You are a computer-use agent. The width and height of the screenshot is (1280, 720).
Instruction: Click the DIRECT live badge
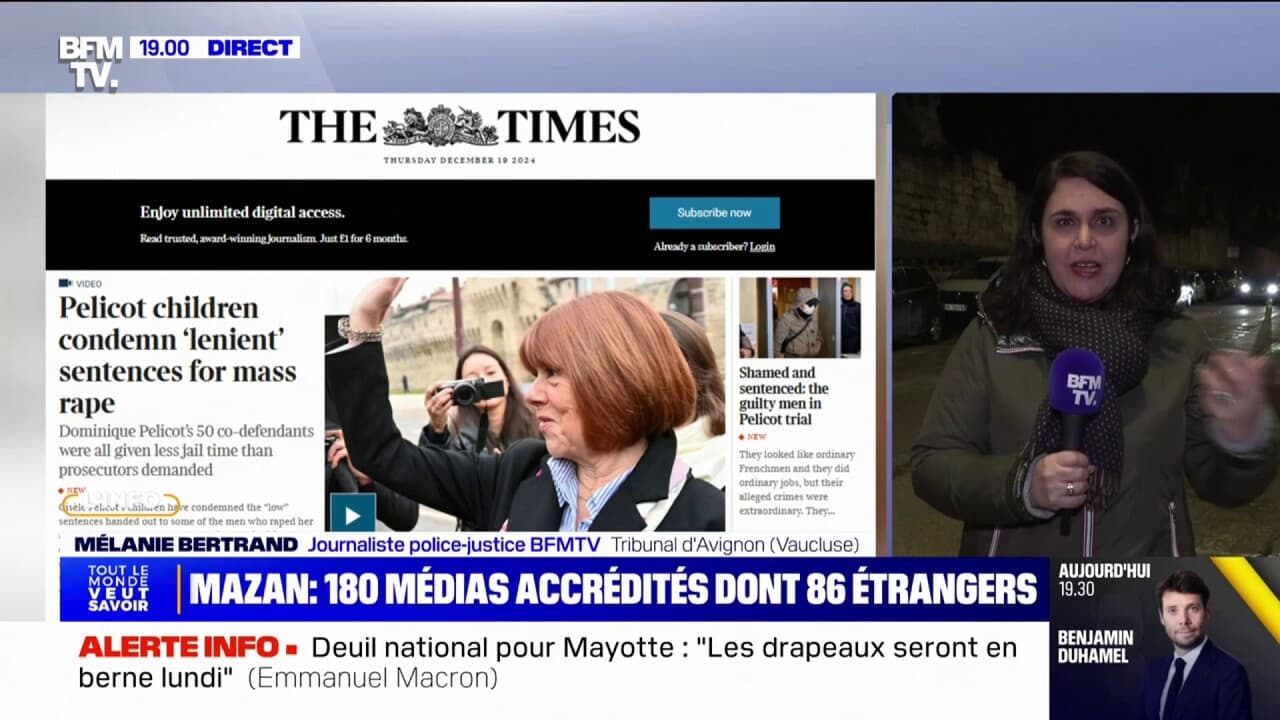250,47
